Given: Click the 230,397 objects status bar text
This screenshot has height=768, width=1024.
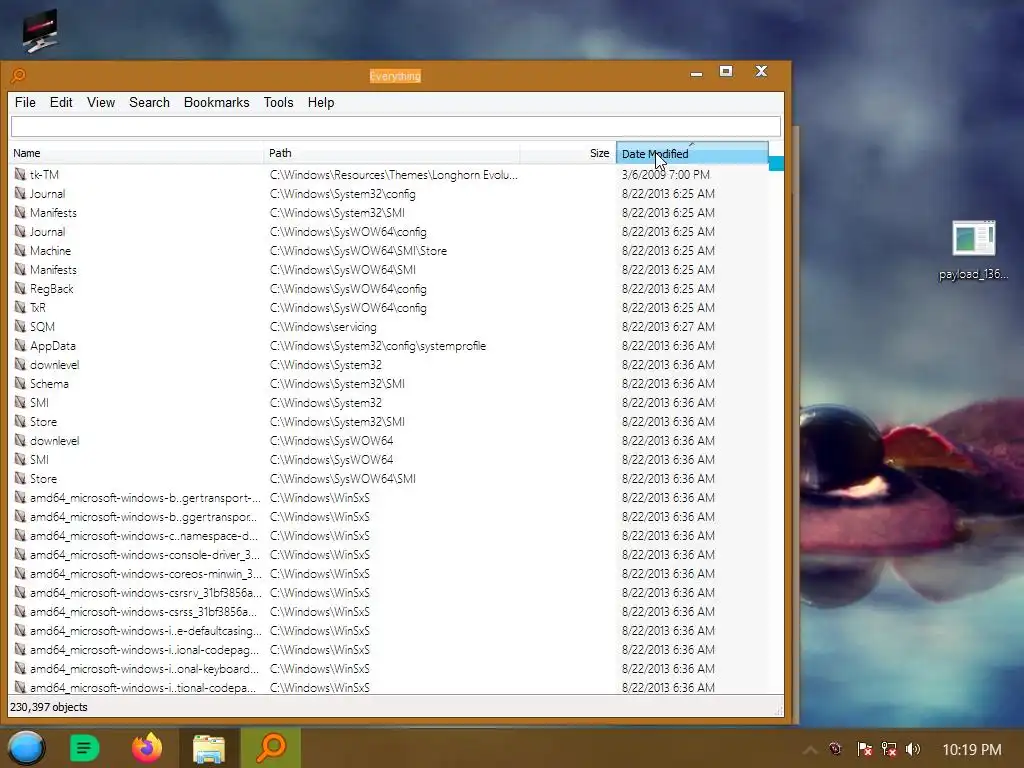Looking at the screenshot, I should (48, 707).
